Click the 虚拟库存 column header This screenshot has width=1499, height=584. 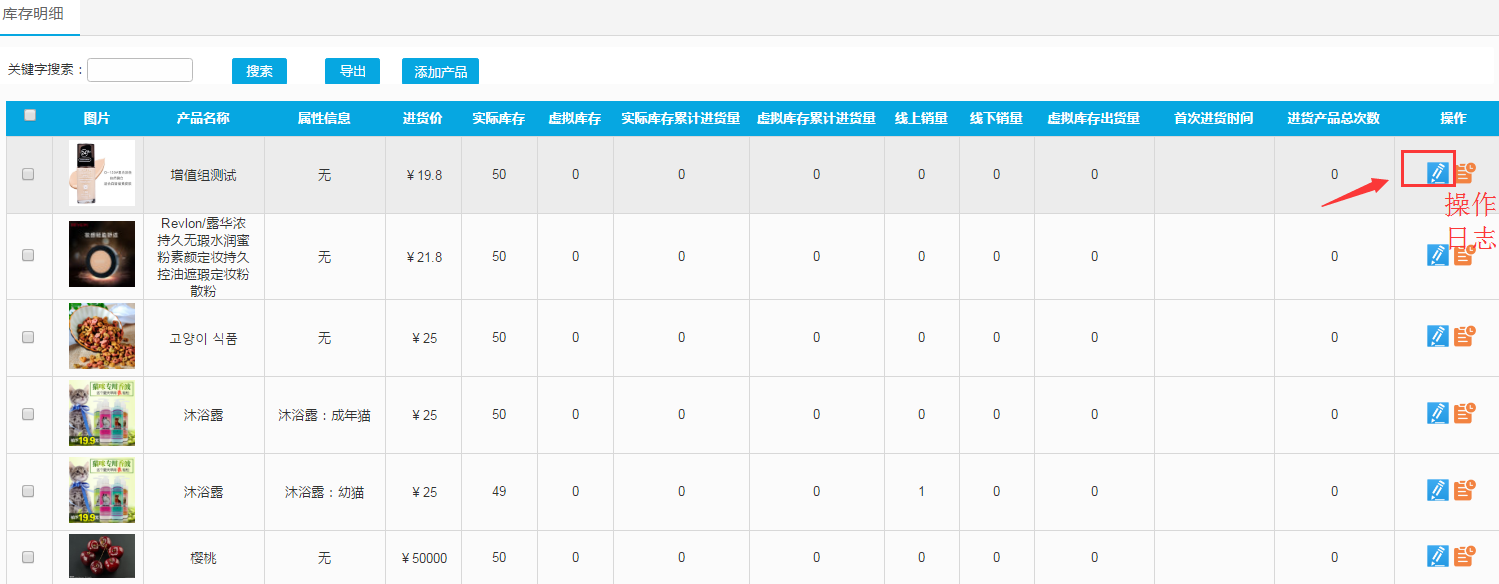(x=575, y=118)
